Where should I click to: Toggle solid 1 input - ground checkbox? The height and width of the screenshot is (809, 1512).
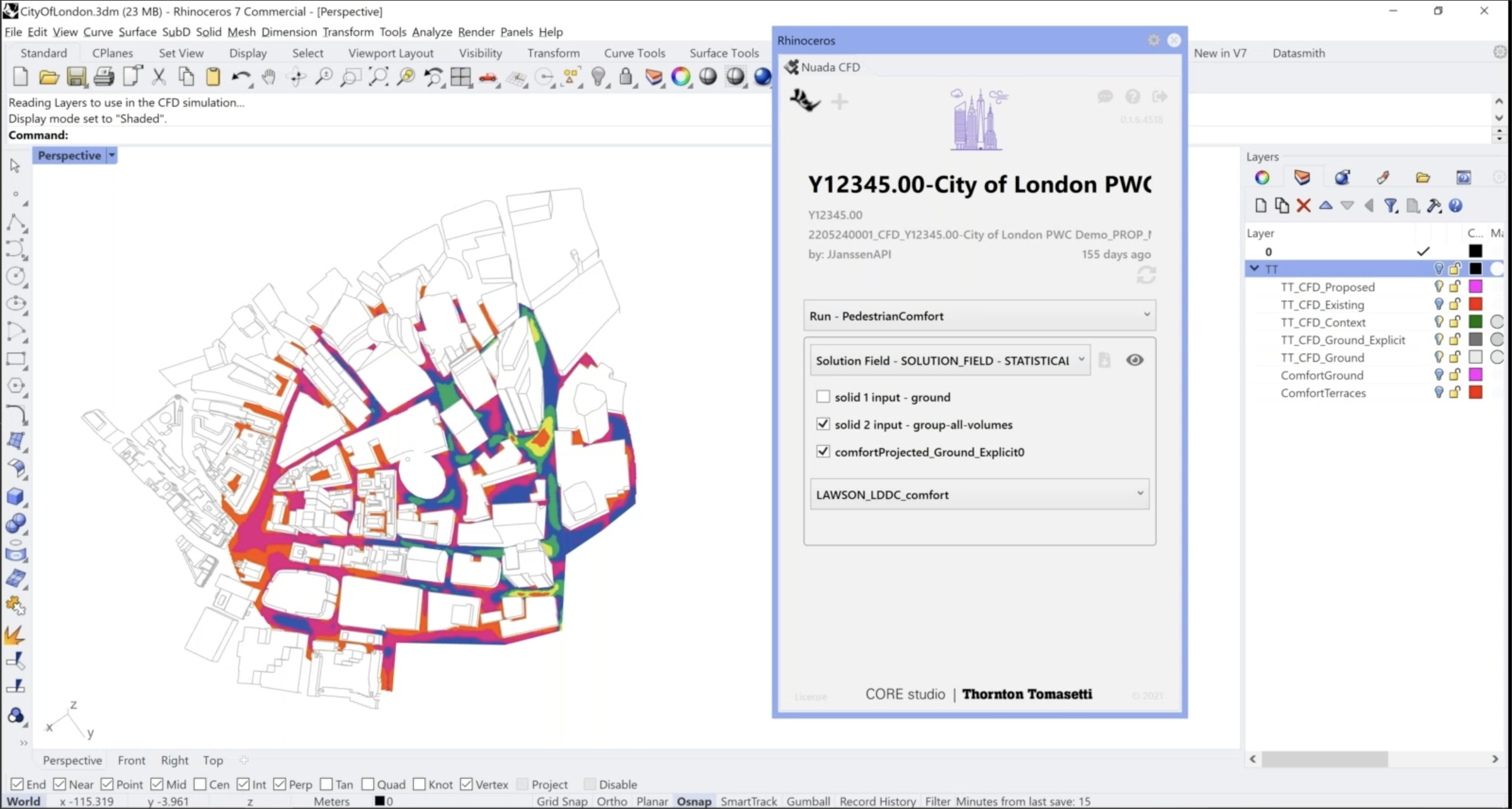tap(823, 397)
